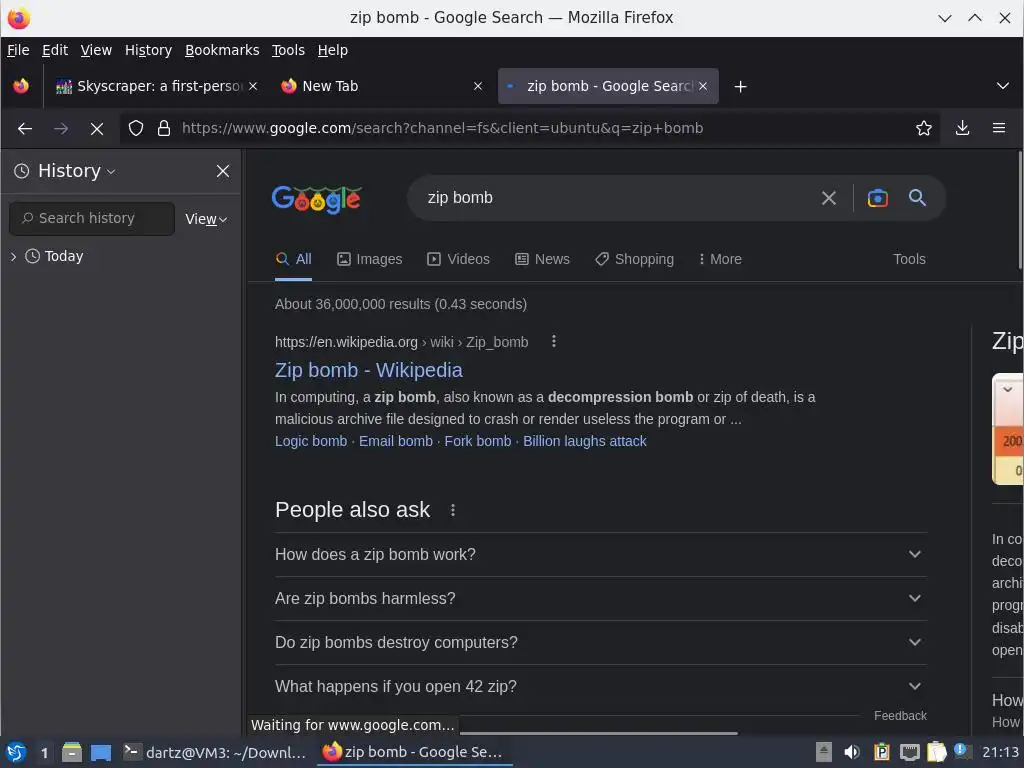
Task: Open the Bookmarks menu
Action: pyautogui.click(x=222, y=50)
